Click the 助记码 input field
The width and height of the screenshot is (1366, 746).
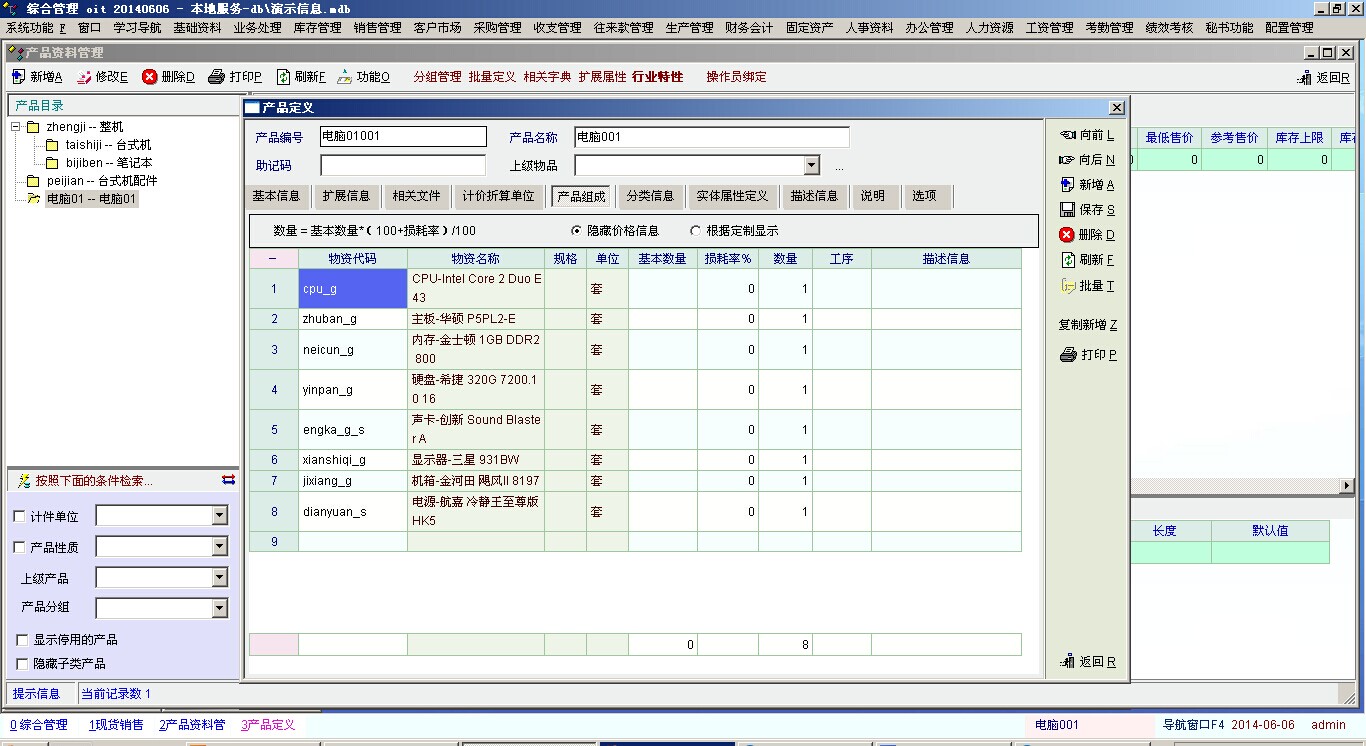(402, 166)
